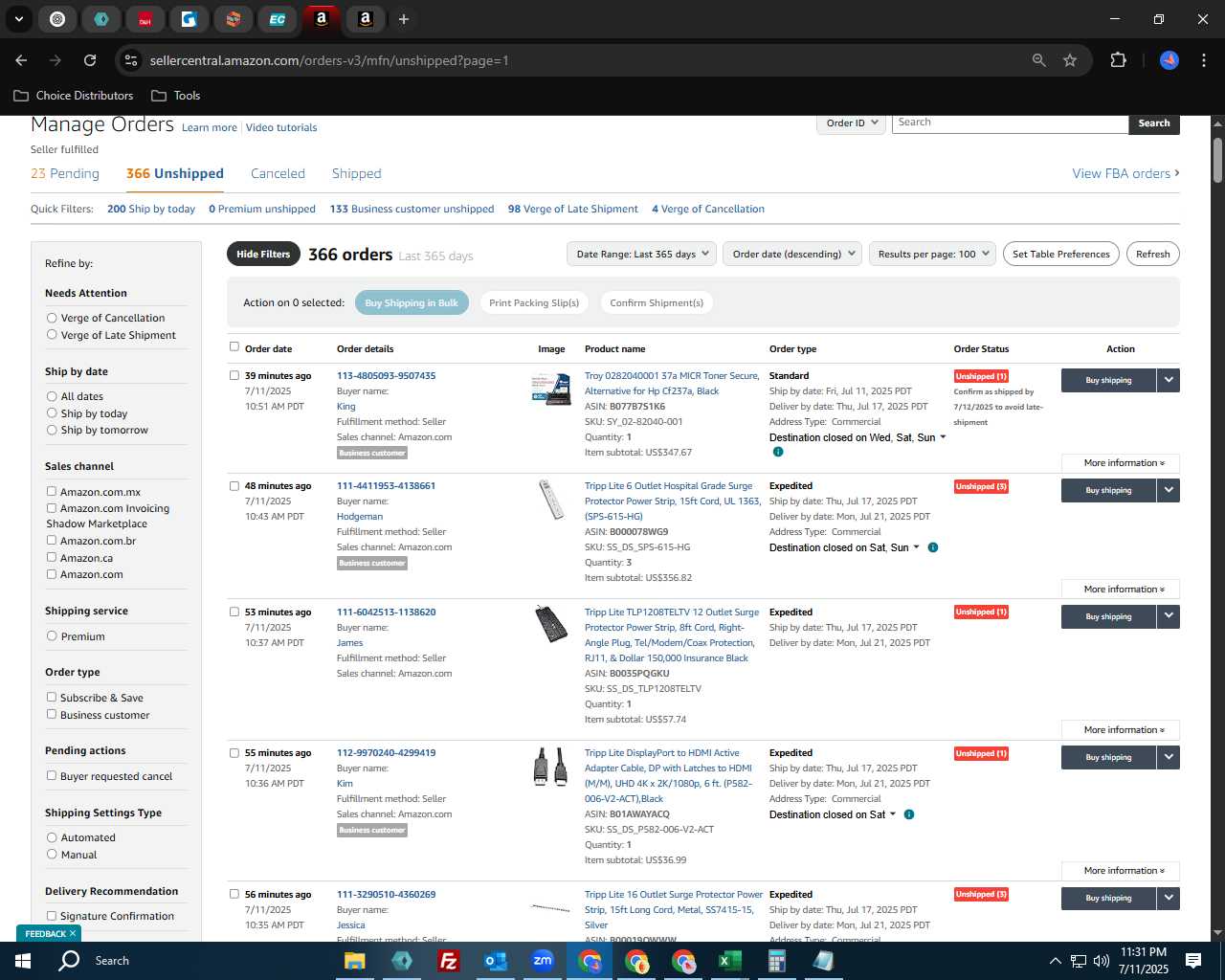Open the browser extensions puzzle icon
This screenshot has height=980, width=1225.
pyautogui.click(x=1118, y=60)
